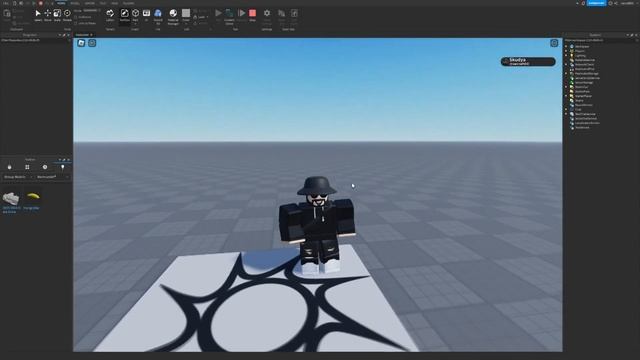Viewport: 640px width, 360px height.
Task: Select ReplicatedFirst in Explorer
Action: (x=585, y=69)
